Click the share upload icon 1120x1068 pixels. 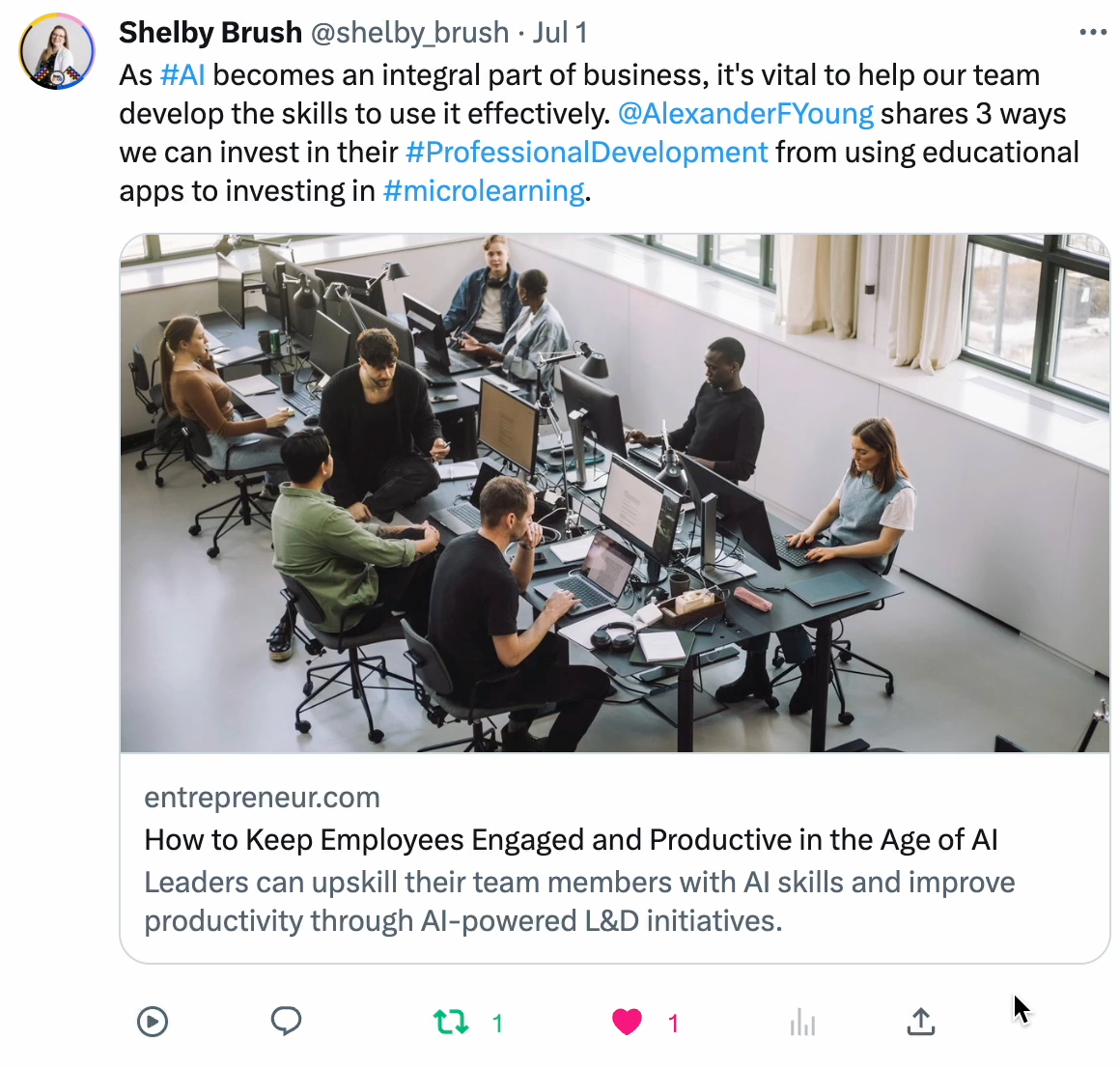point(920,1022)
